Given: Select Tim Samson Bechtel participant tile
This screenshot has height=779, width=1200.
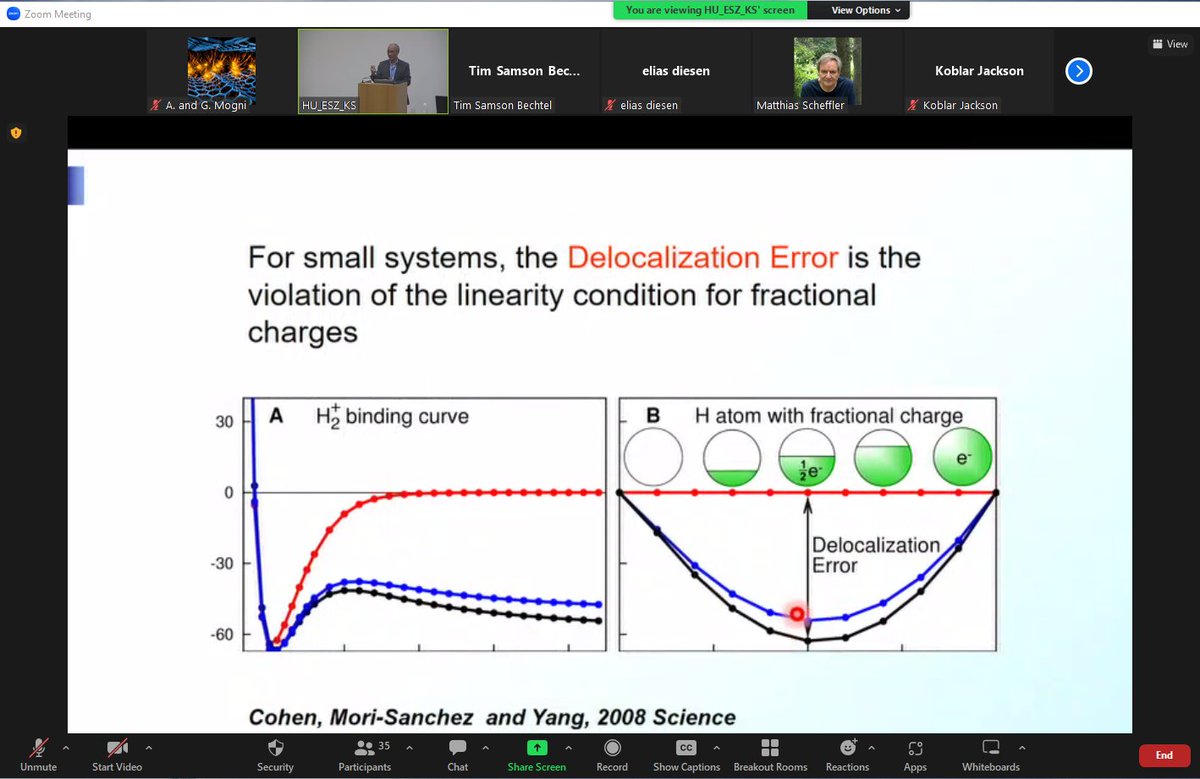Looking at the screenshot, I should click(524, 71).
